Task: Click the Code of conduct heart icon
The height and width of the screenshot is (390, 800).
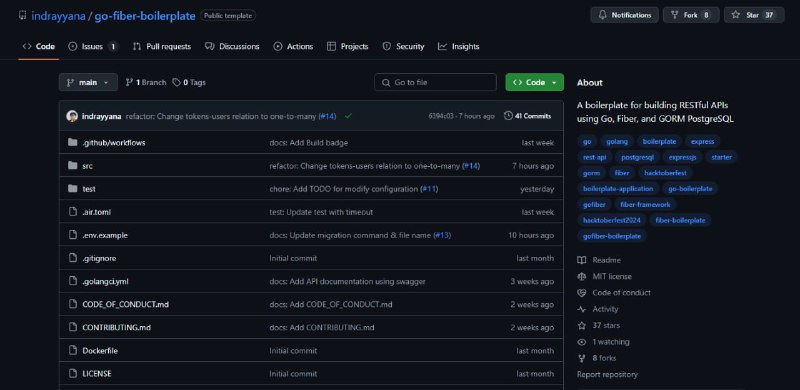Action: click(x=582, y=293)
